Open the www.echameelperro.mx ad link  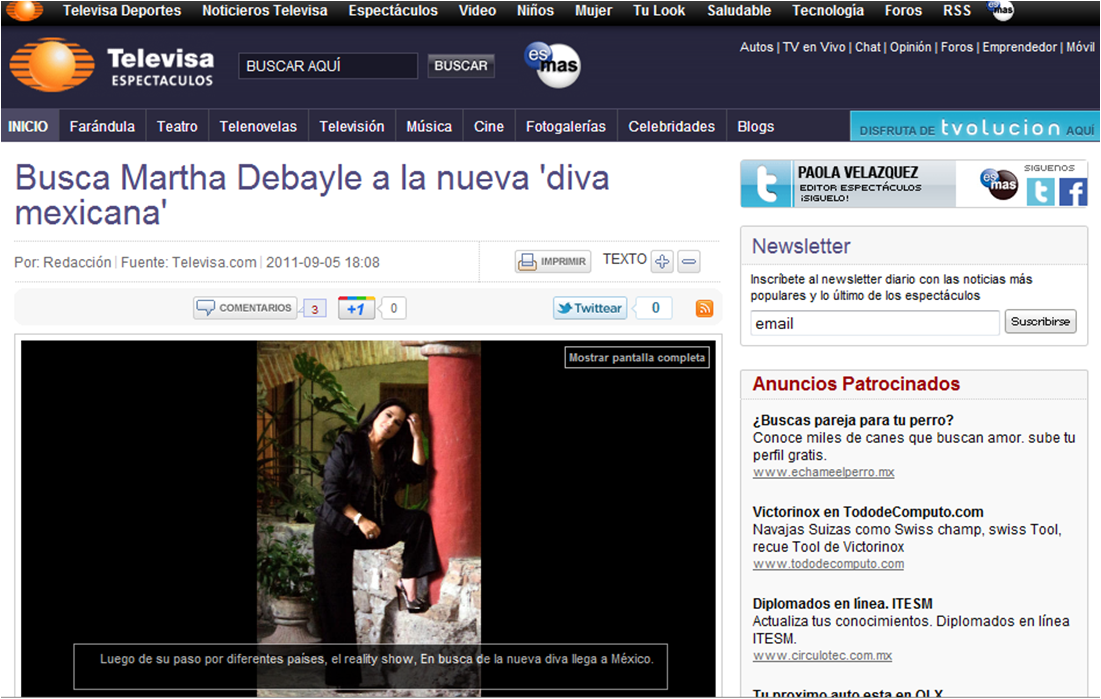823,472
